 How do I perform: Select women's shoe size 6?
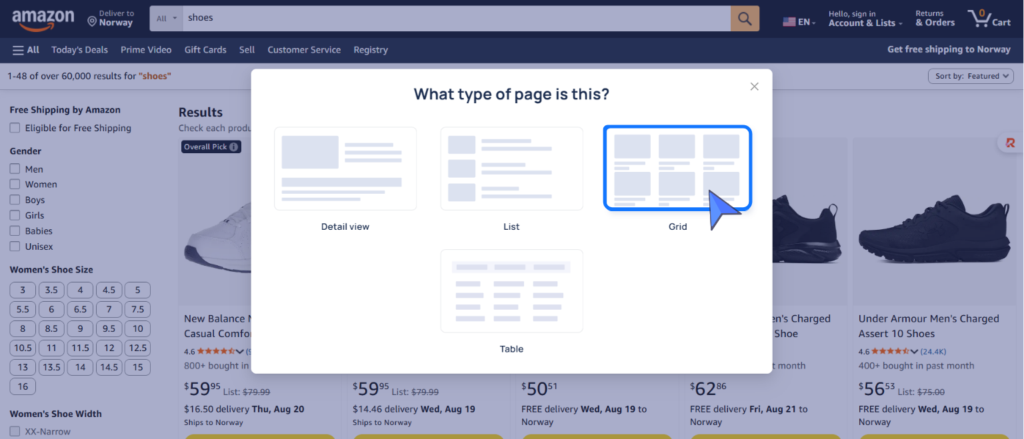tap(52, 310)
